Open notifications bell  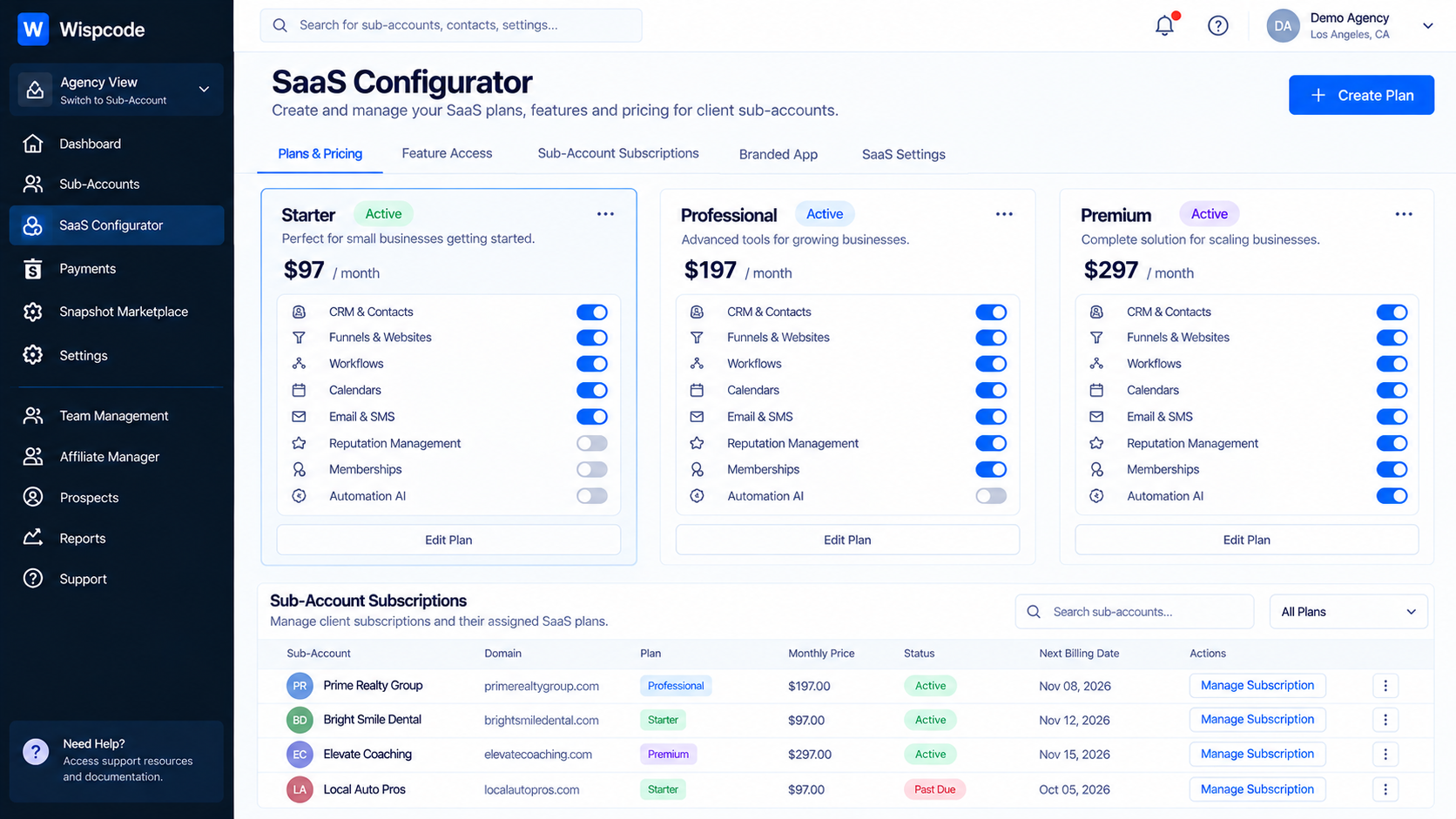point(1164,25)
